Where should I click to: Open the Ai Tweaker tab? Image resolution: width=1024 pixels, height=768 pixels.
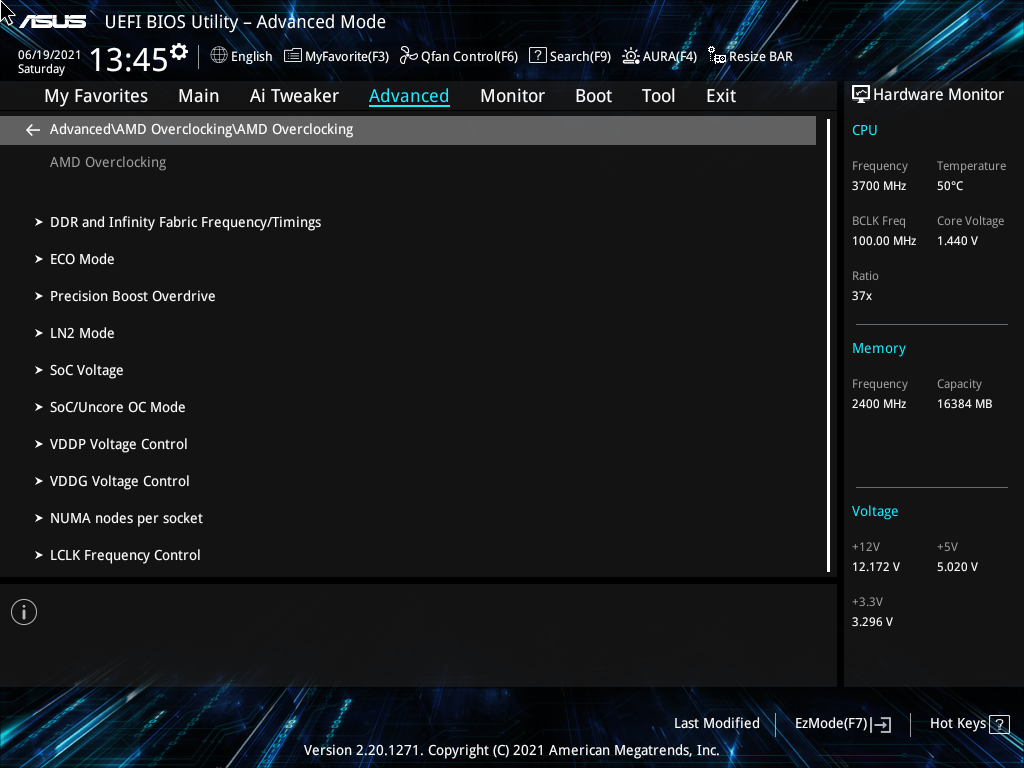point(294,96)
